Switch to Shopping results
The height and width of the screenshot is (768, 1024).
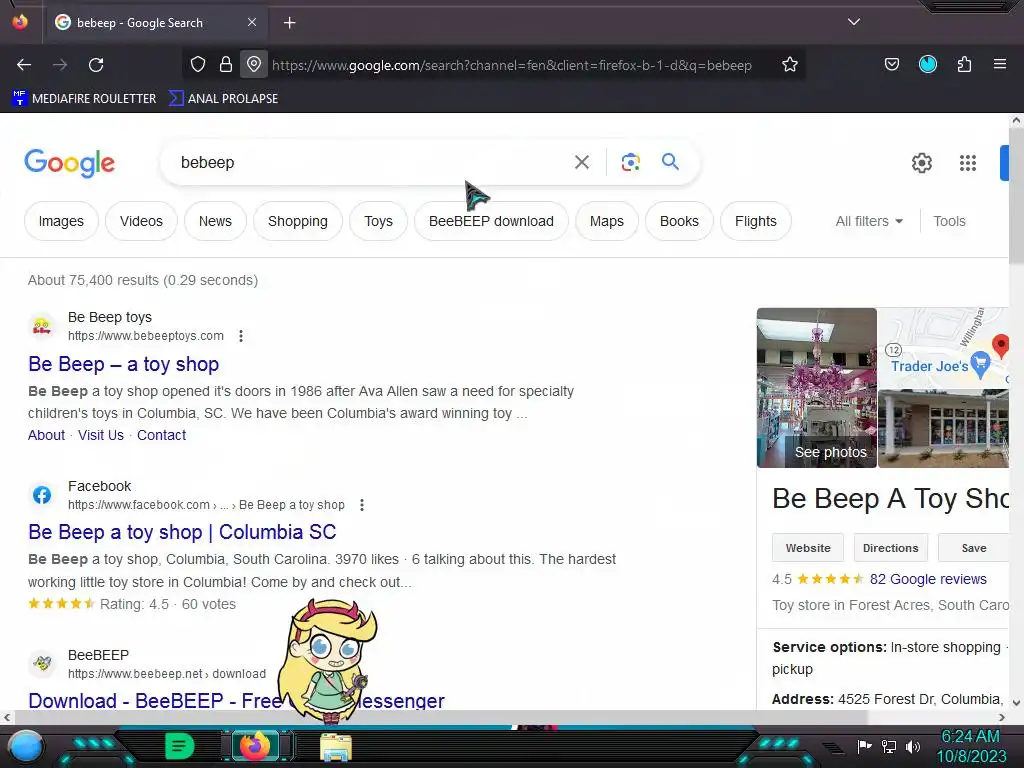pyautogui.click(x=298, y=221)
